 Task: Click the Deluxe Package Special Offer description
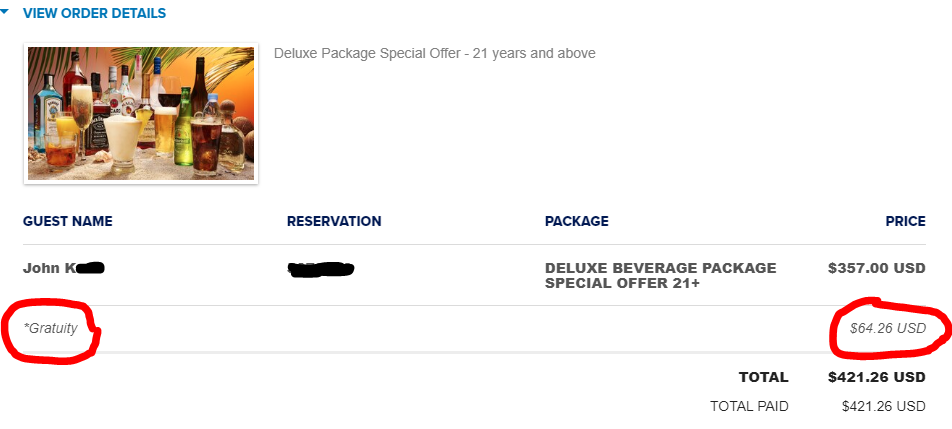pos(435,53)
